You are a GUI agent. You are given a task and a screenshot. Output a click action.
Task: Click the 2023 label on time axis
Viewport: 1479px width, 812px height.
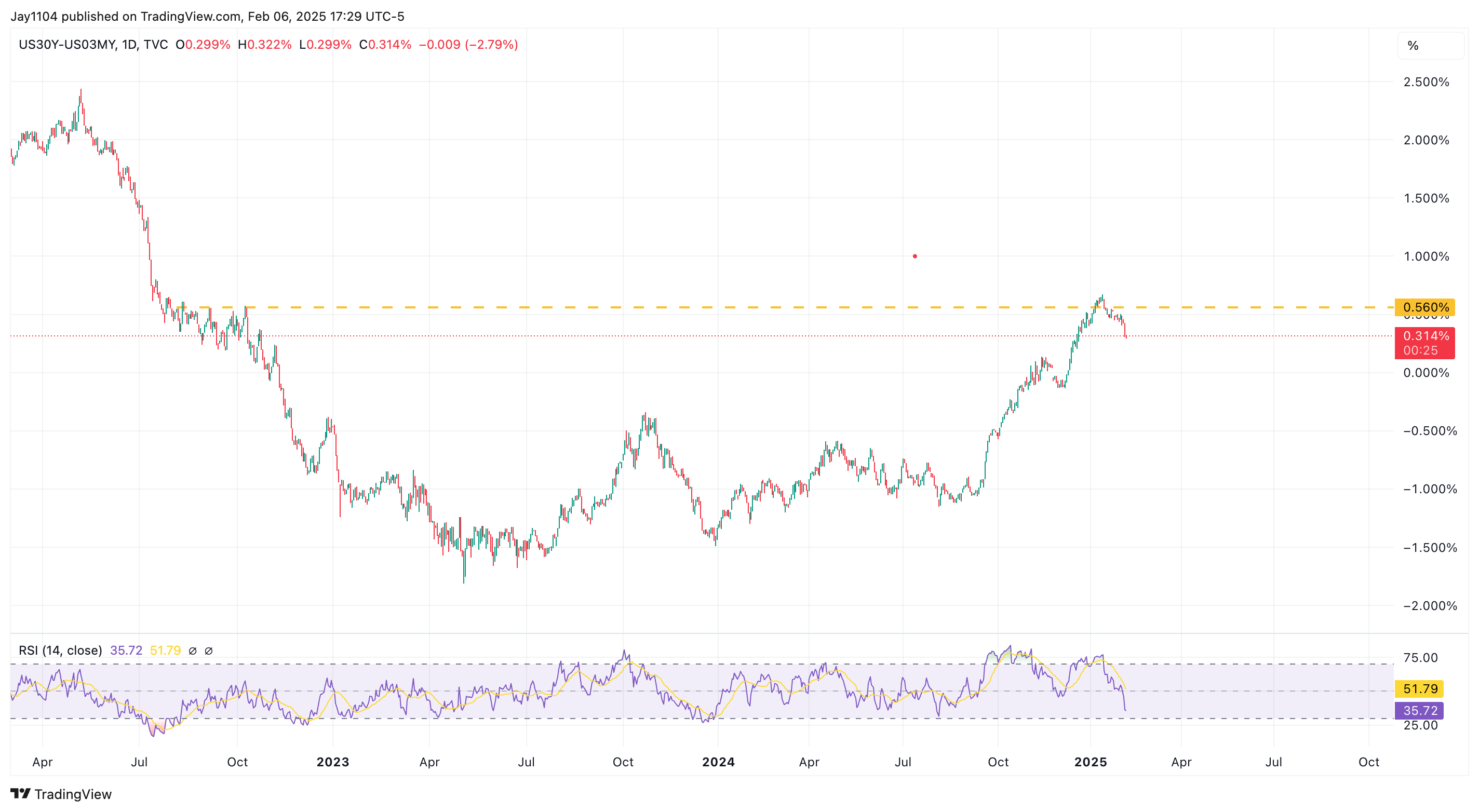pos(333,762)
